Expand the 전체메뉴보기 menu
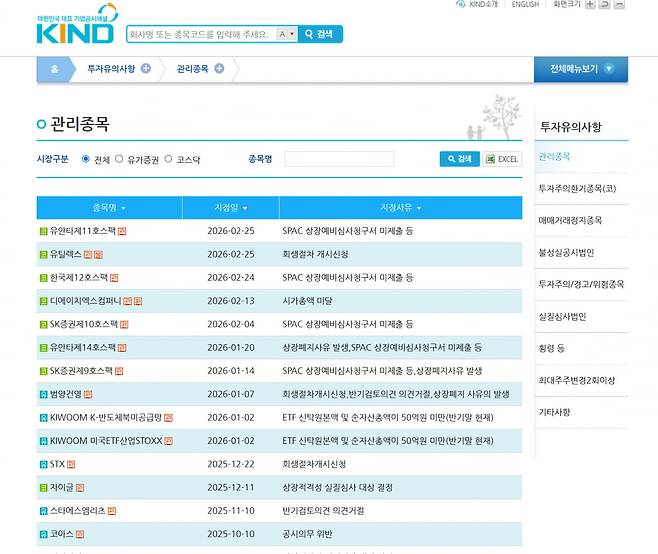658x554 pixels. tap(581, 69)
